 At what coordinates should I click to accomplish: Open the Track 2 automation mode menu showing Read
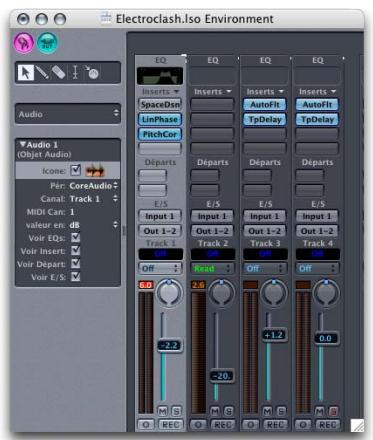(x=212, y=268)
